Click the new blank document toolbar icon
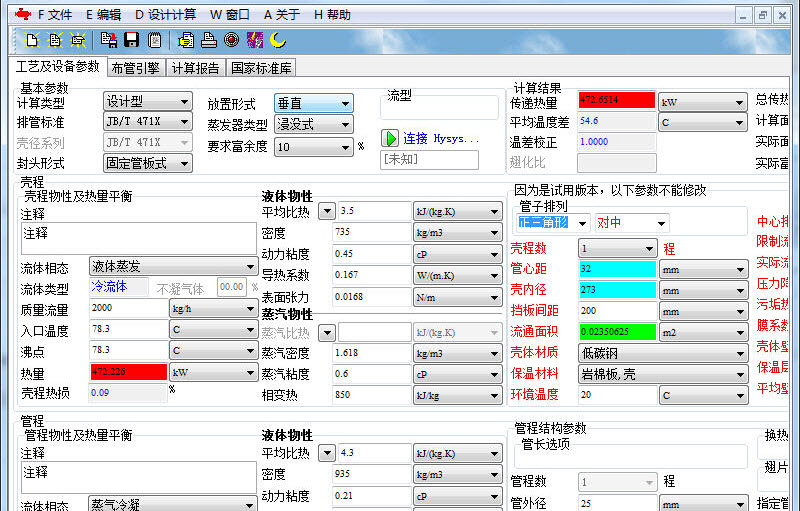Screen dimensions: 800x511 tap(32, 40)
